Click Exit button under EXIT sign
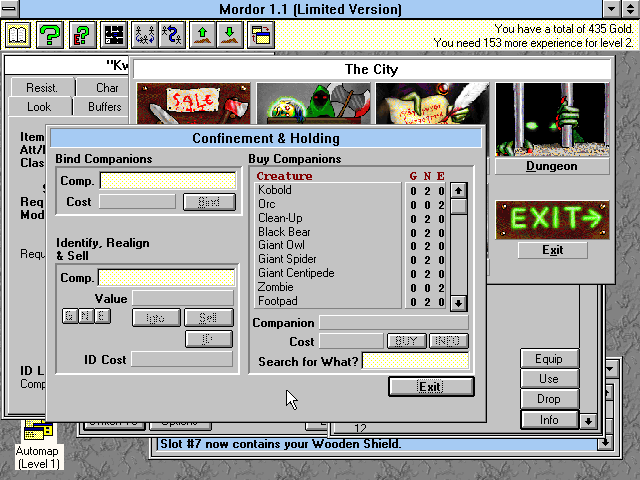 tap(553, 250)
